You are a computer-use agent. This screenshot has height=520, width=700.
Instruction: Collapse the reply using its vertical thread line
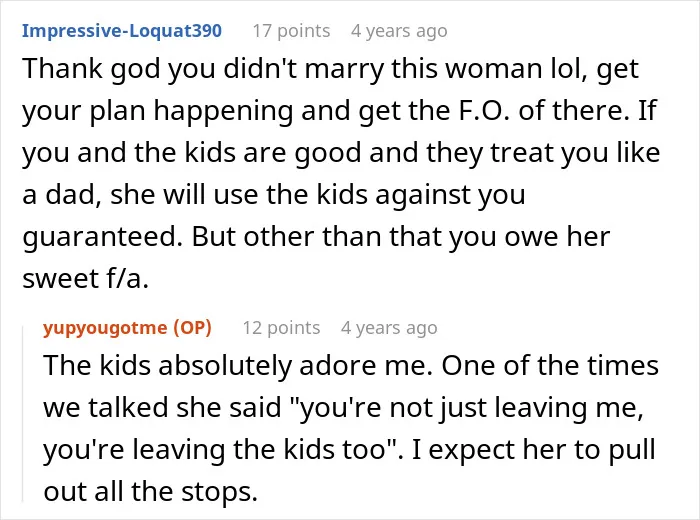(23, 414)
